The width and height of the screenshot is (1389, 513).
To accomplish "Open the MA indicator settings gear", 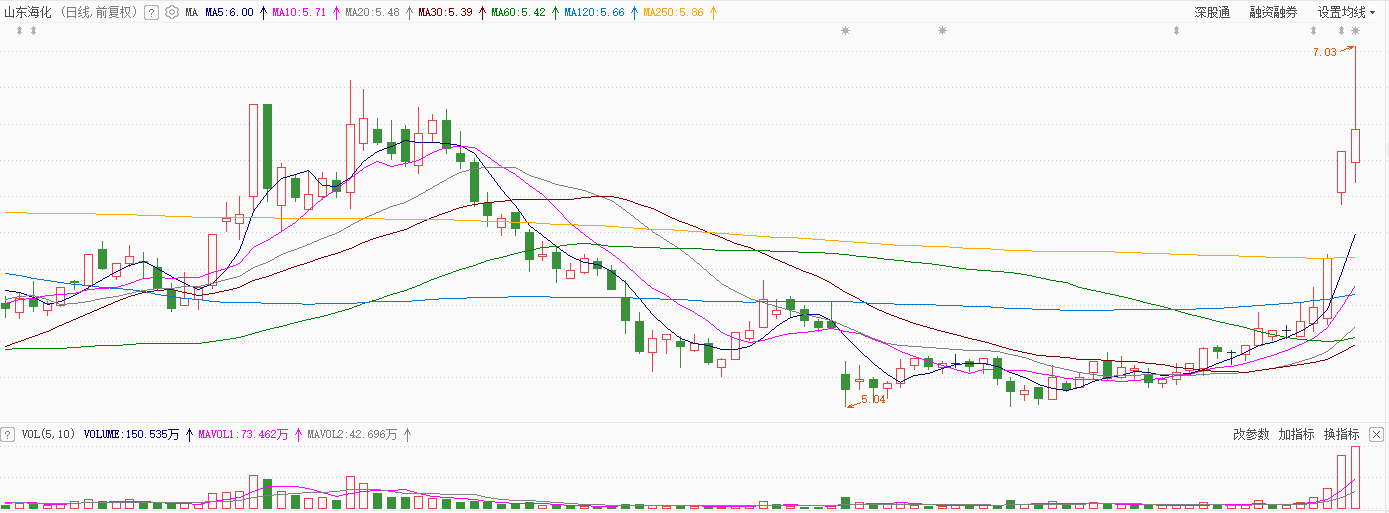I will tap(171, 13).
